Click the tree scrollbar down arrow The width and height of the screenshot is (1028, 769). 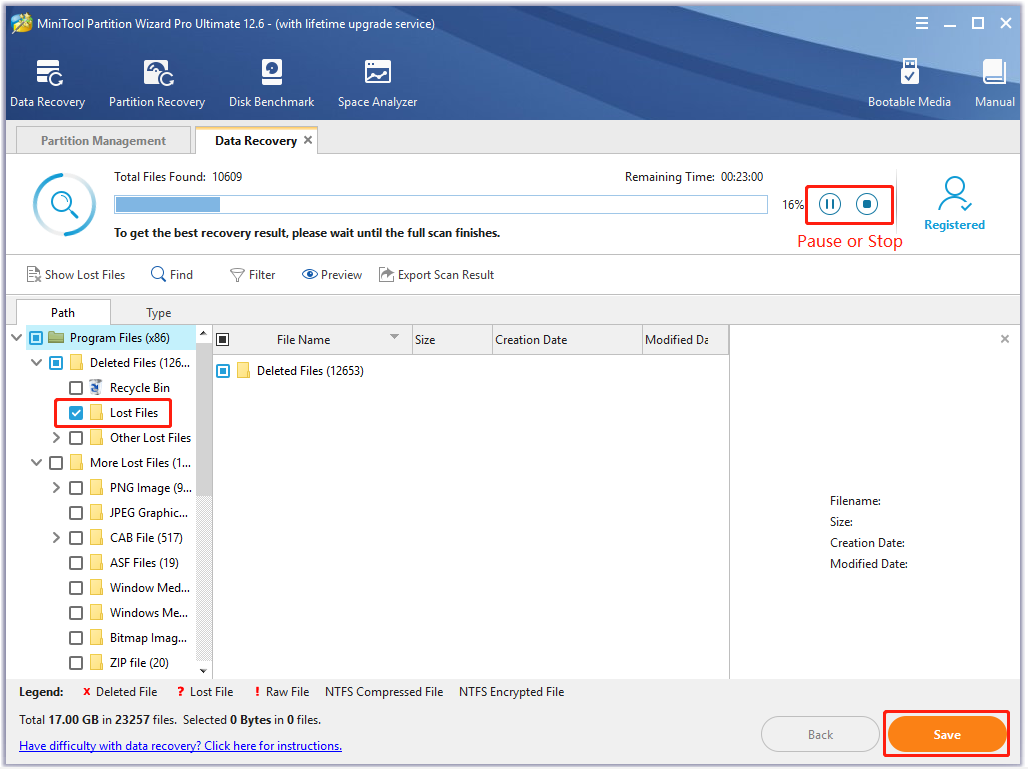click(203, 671)
